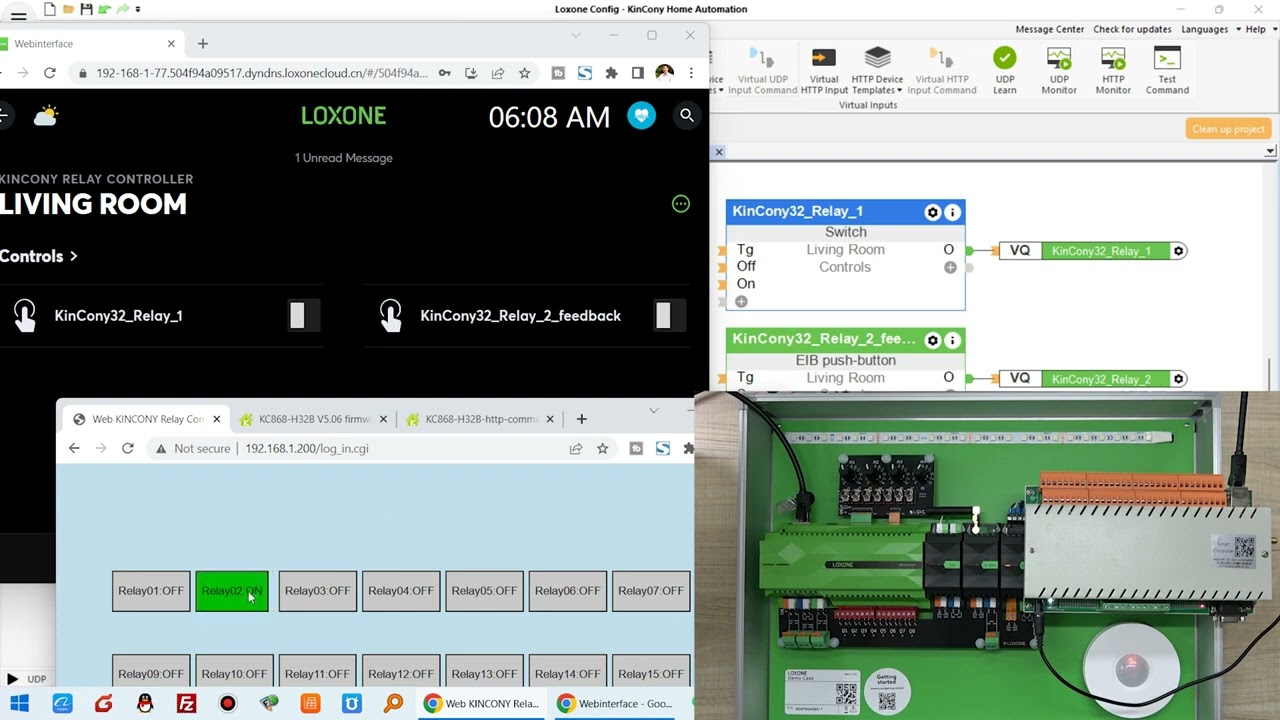Turn off the green Relay02:ON button
1280x720 pixels.
[232, 591]
